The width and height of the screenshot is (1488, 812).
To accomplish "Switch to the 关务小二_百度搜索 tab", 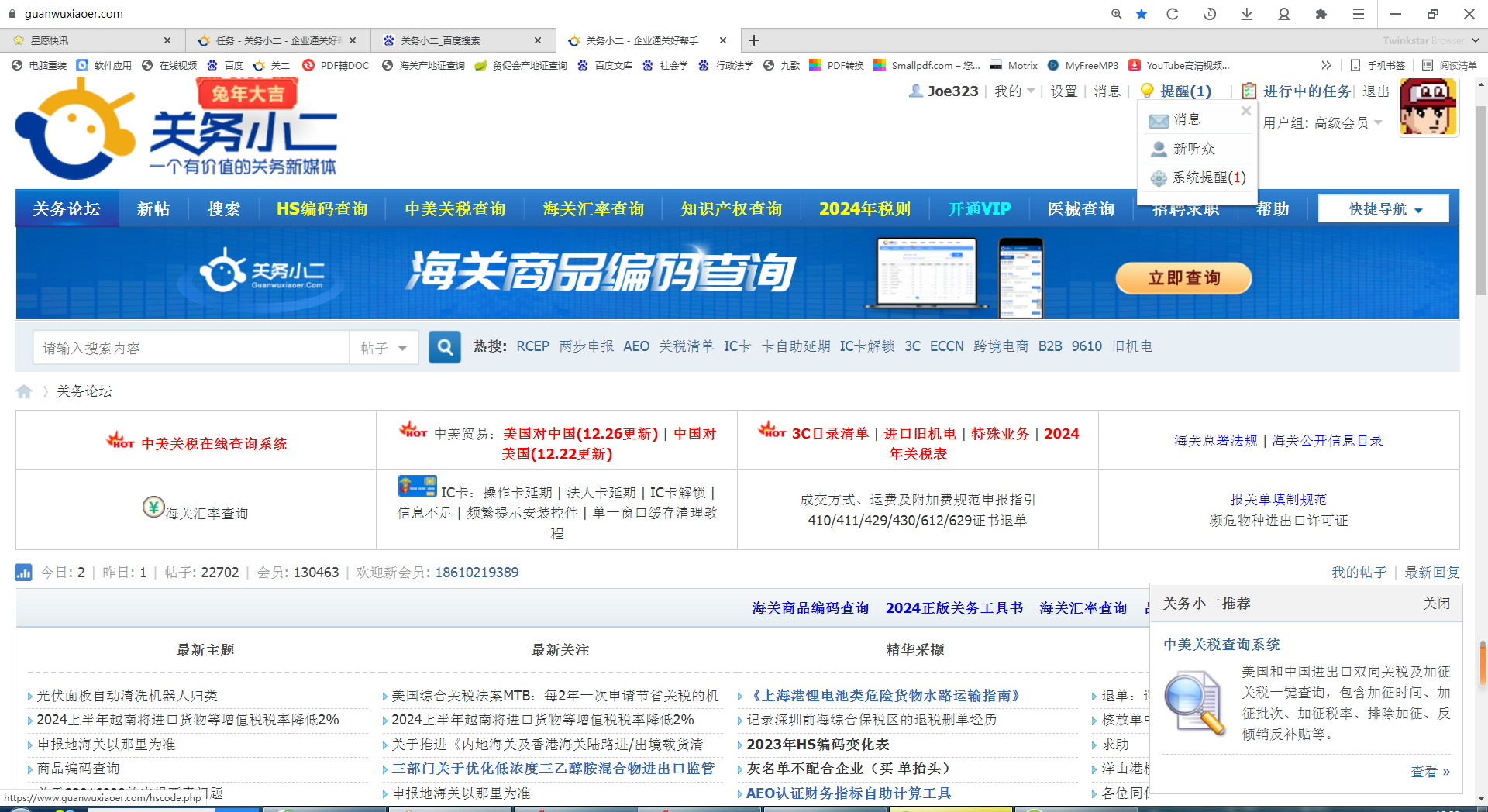I will click(463, 40).
